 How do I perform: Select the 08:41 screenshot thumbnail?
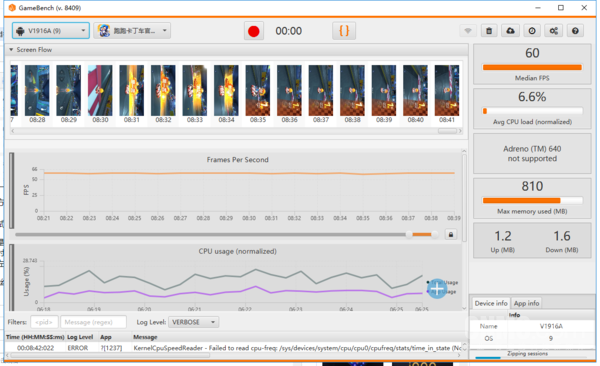click(447, 90)
